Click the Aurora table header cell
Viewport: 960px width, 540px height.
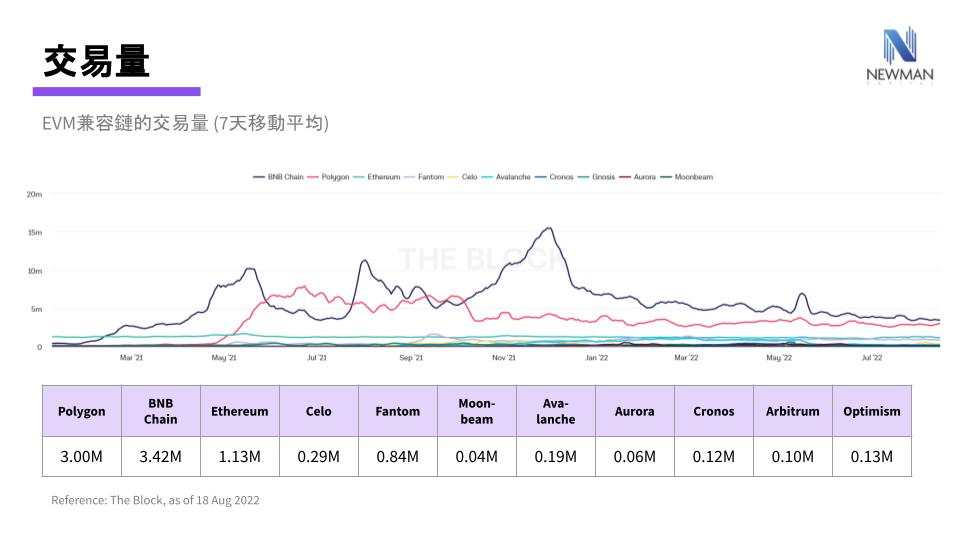coord(635,411)
